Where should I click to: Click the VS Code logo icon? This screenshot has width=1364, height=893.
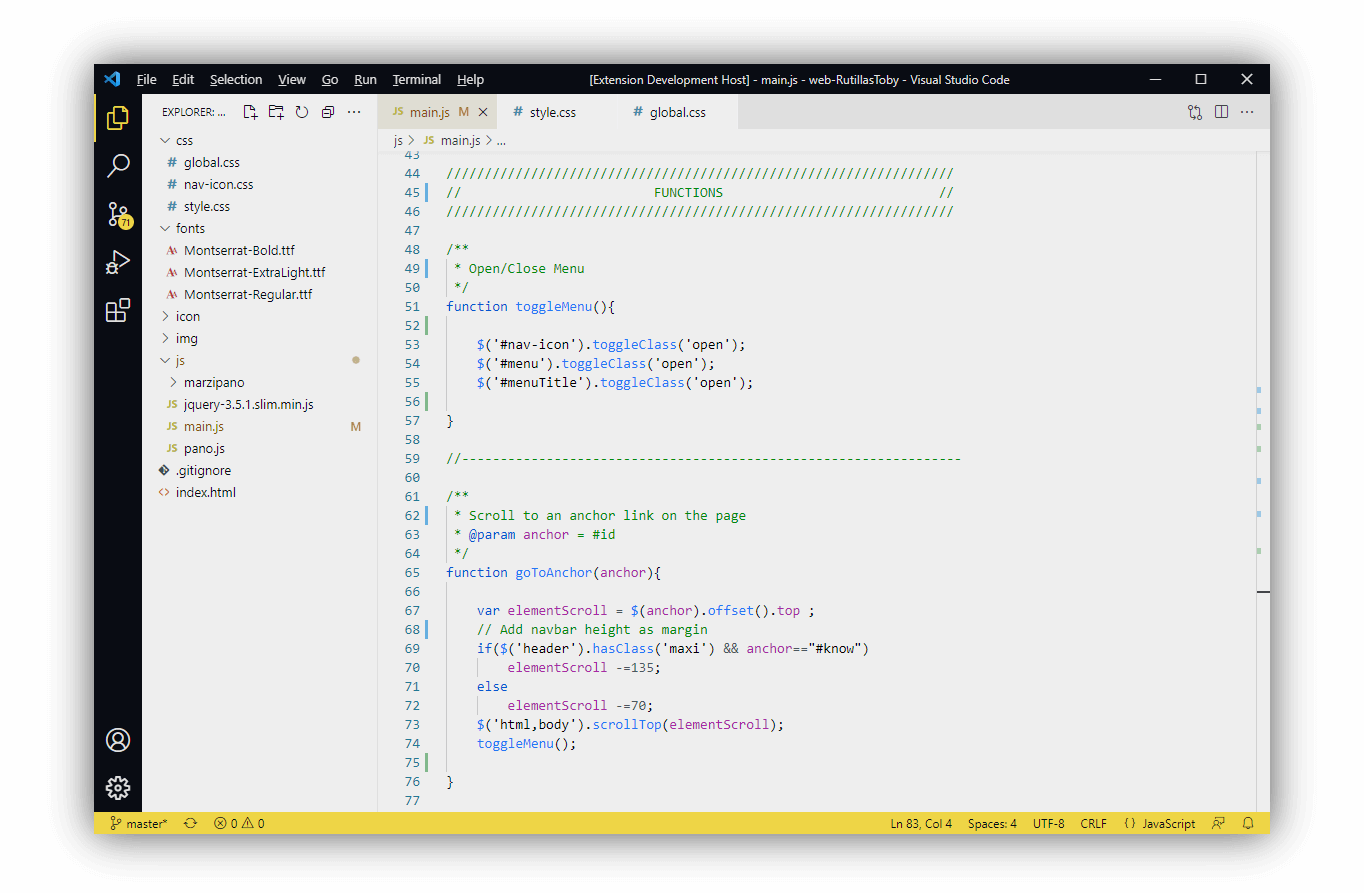[112, 79]
